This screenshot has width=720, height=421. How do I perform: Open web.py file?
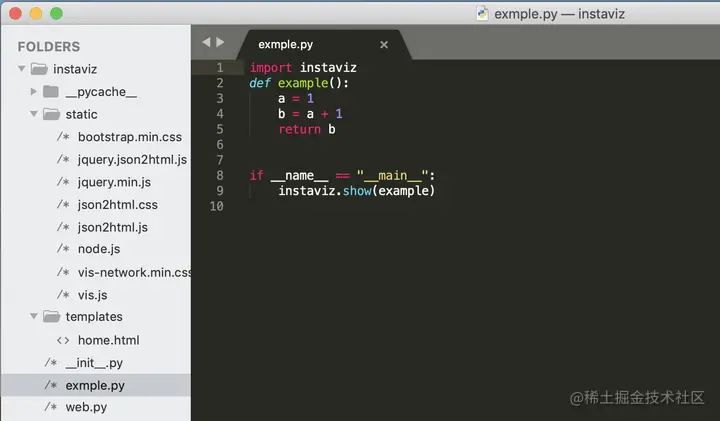(x=86, y=407)
